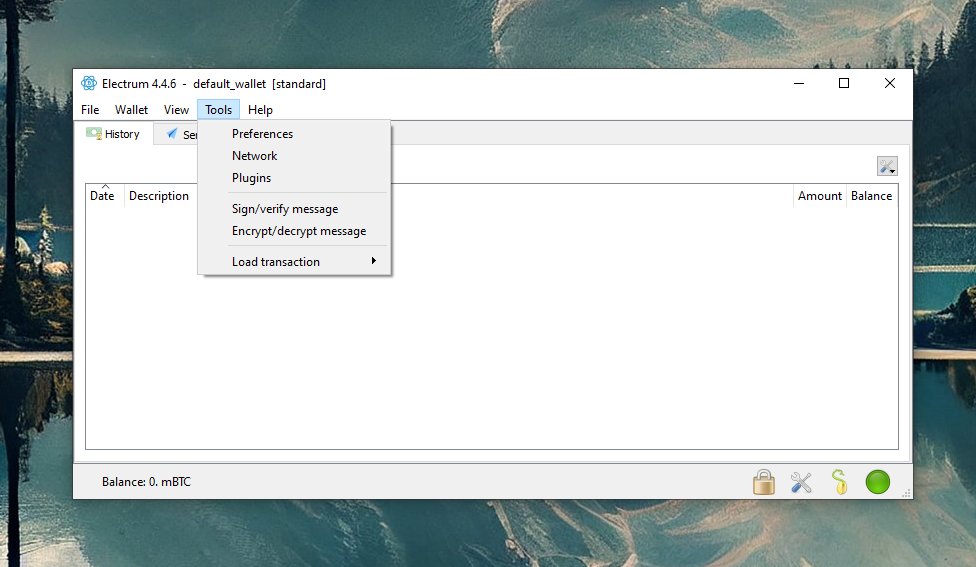Image resolution: width=976 pixels, height=567 pixels.
Task: Choose Encrypt/decrypt message option
Action: pos(299,231)
